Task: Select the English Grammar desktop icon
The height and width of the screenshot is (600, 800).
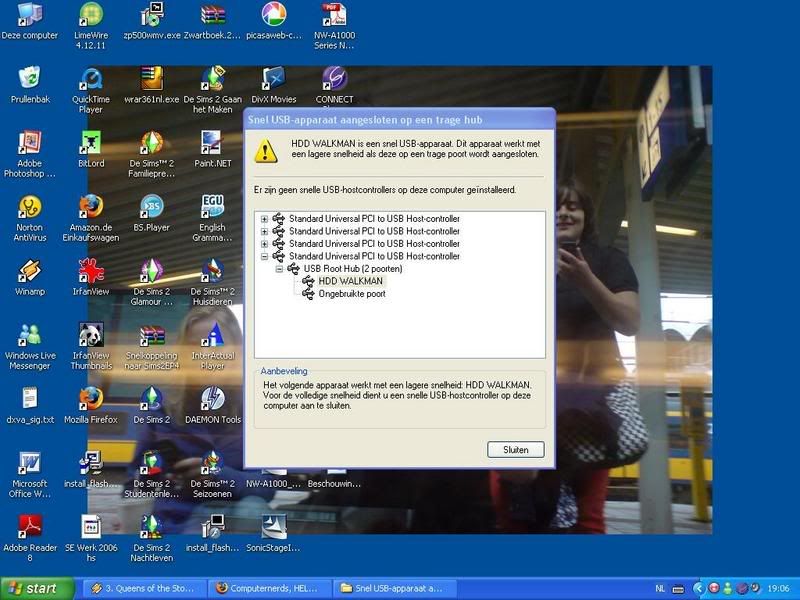Action: [212, 218]
